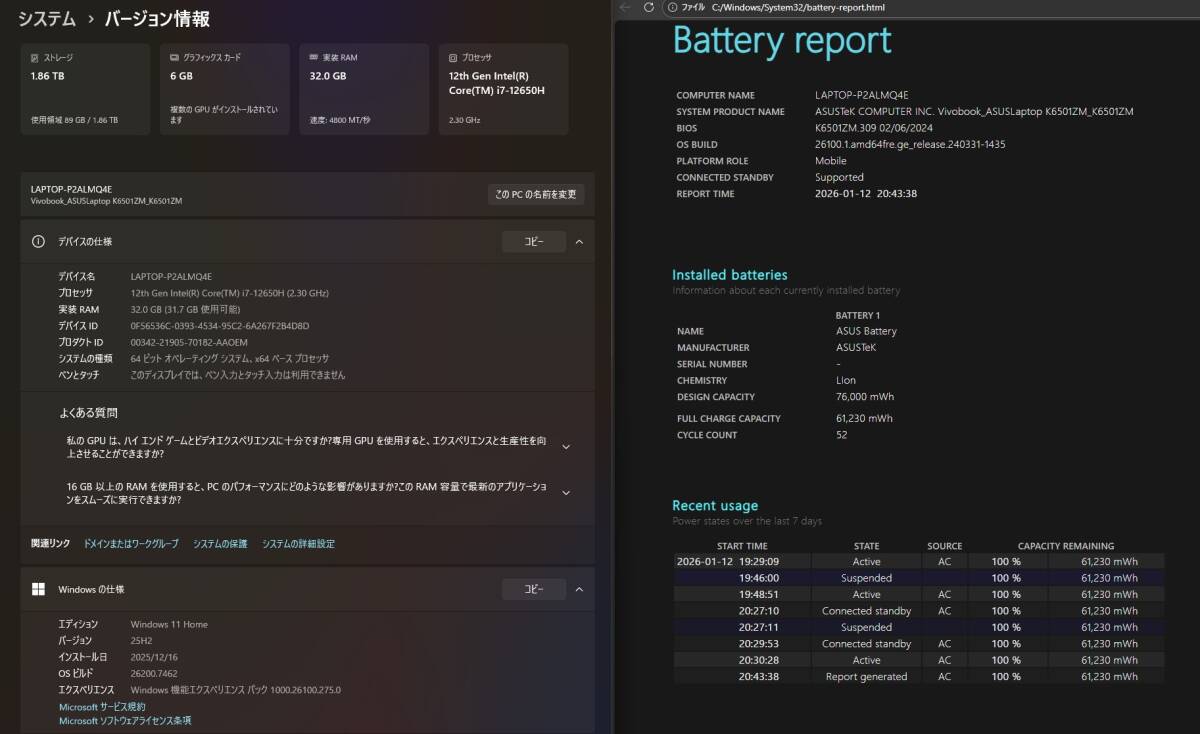This screenshot has width=1200, height=734.
Task: Click the Windows logo icon in the Windows specifications section
Action: coord(38,589)
